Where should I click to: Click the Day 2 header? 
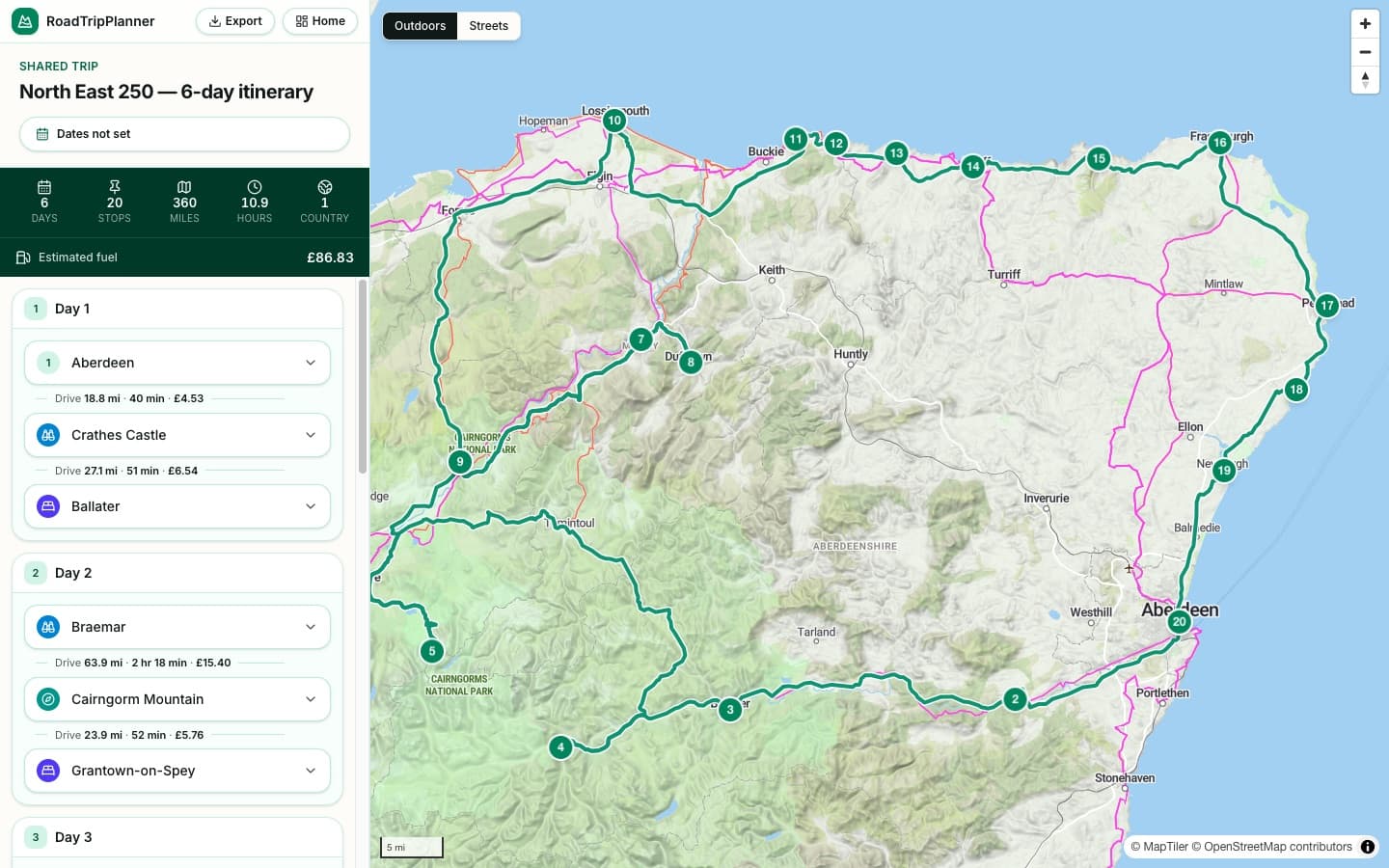point(177,573)
